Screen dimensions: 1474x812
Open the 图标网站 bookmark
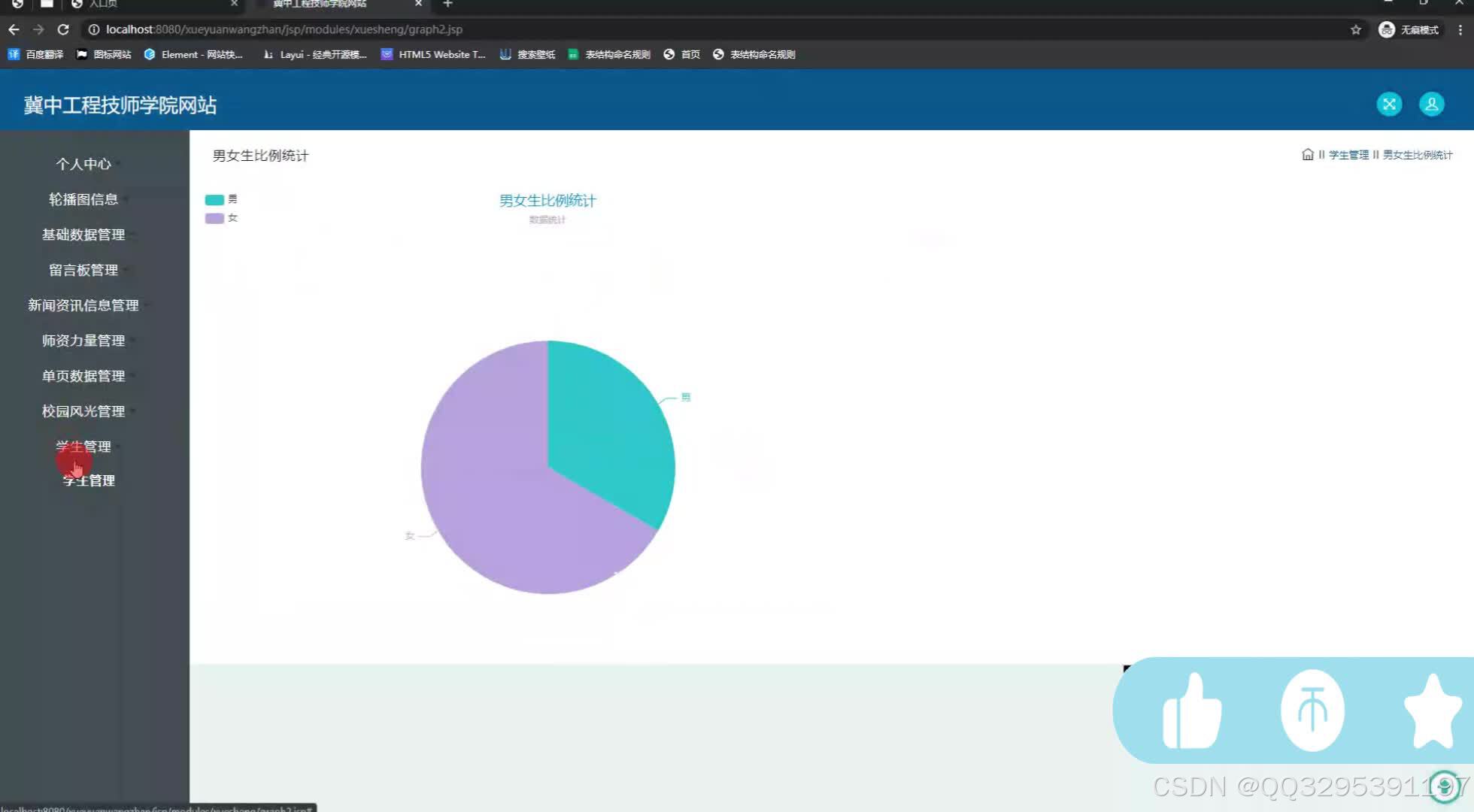pos(104,54)
